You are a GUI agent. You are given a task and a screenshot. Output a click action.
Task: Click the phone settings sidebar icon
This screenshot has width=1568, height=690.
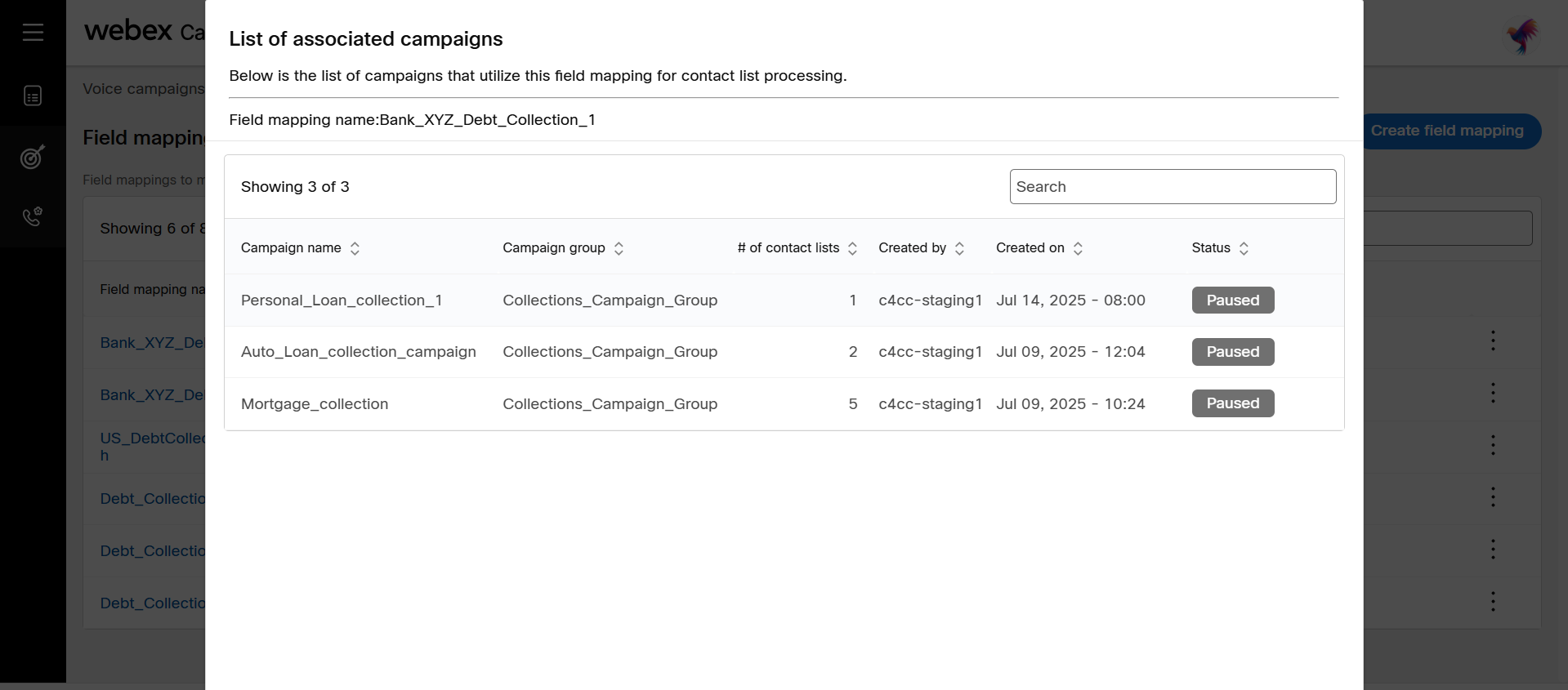point(33,217)
